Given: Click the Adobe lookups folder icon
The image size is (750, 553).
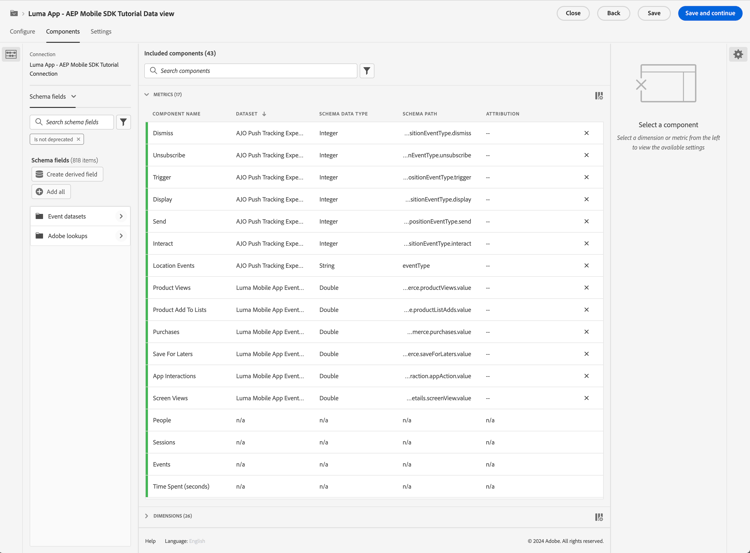Looking at the screenshot, I should tap(39, 236).
